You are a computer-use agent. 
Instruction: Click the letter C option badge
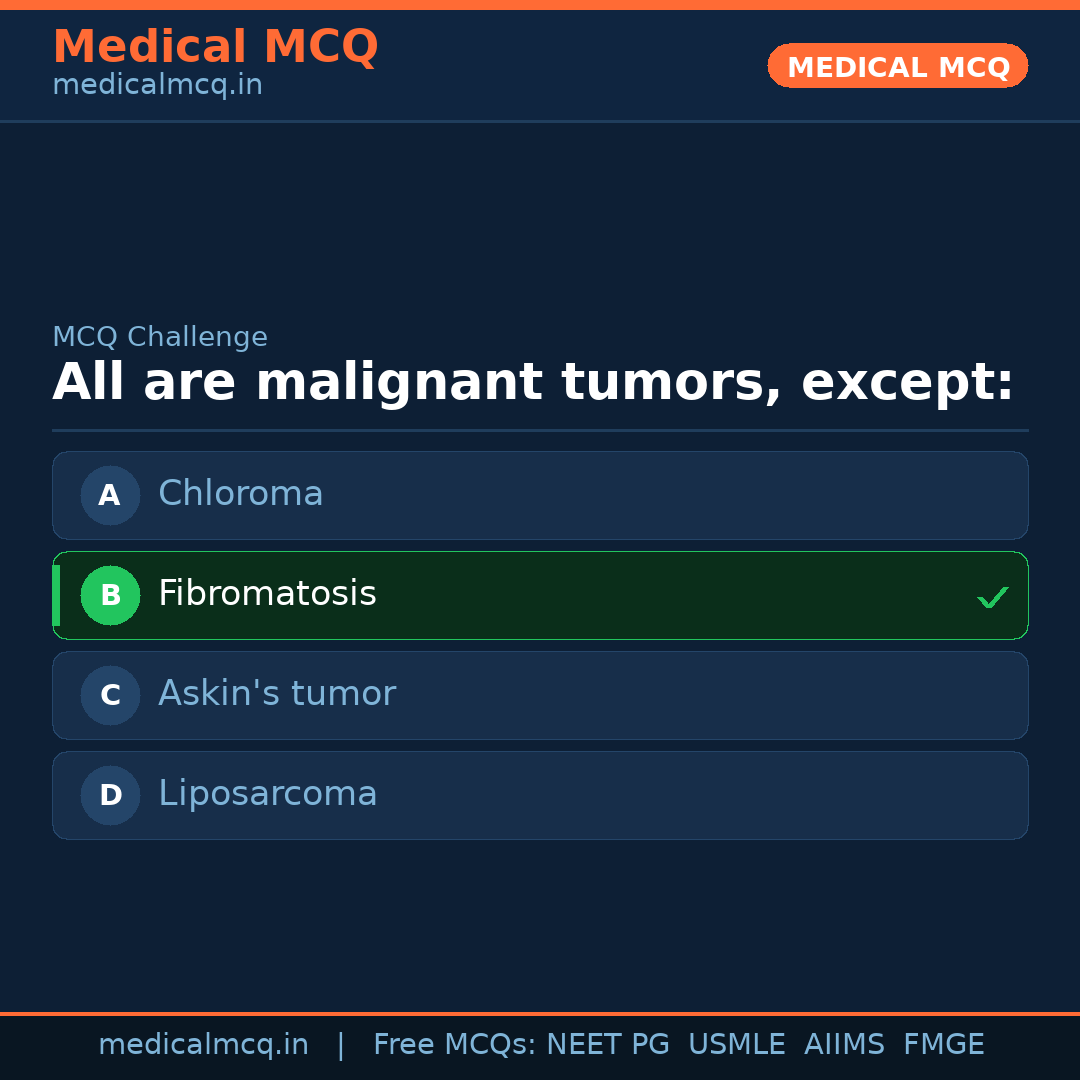coord(110,695)
